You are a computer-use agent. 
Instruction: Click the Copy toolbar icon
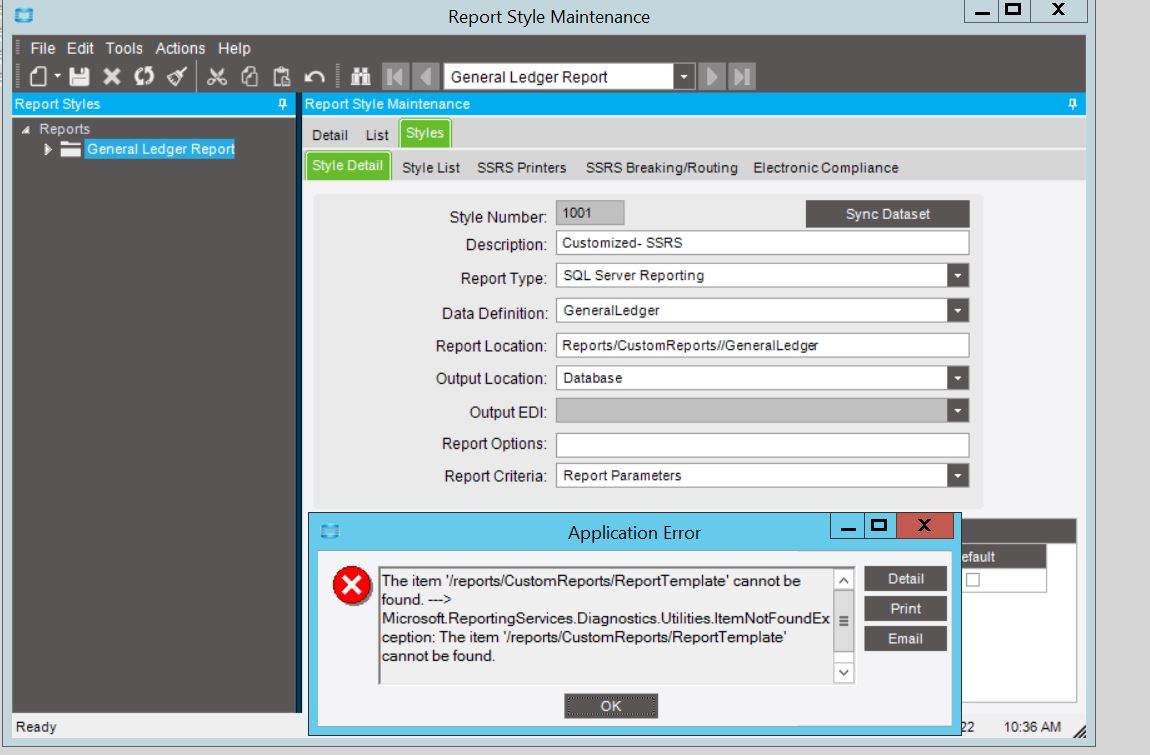click(249, 76)
